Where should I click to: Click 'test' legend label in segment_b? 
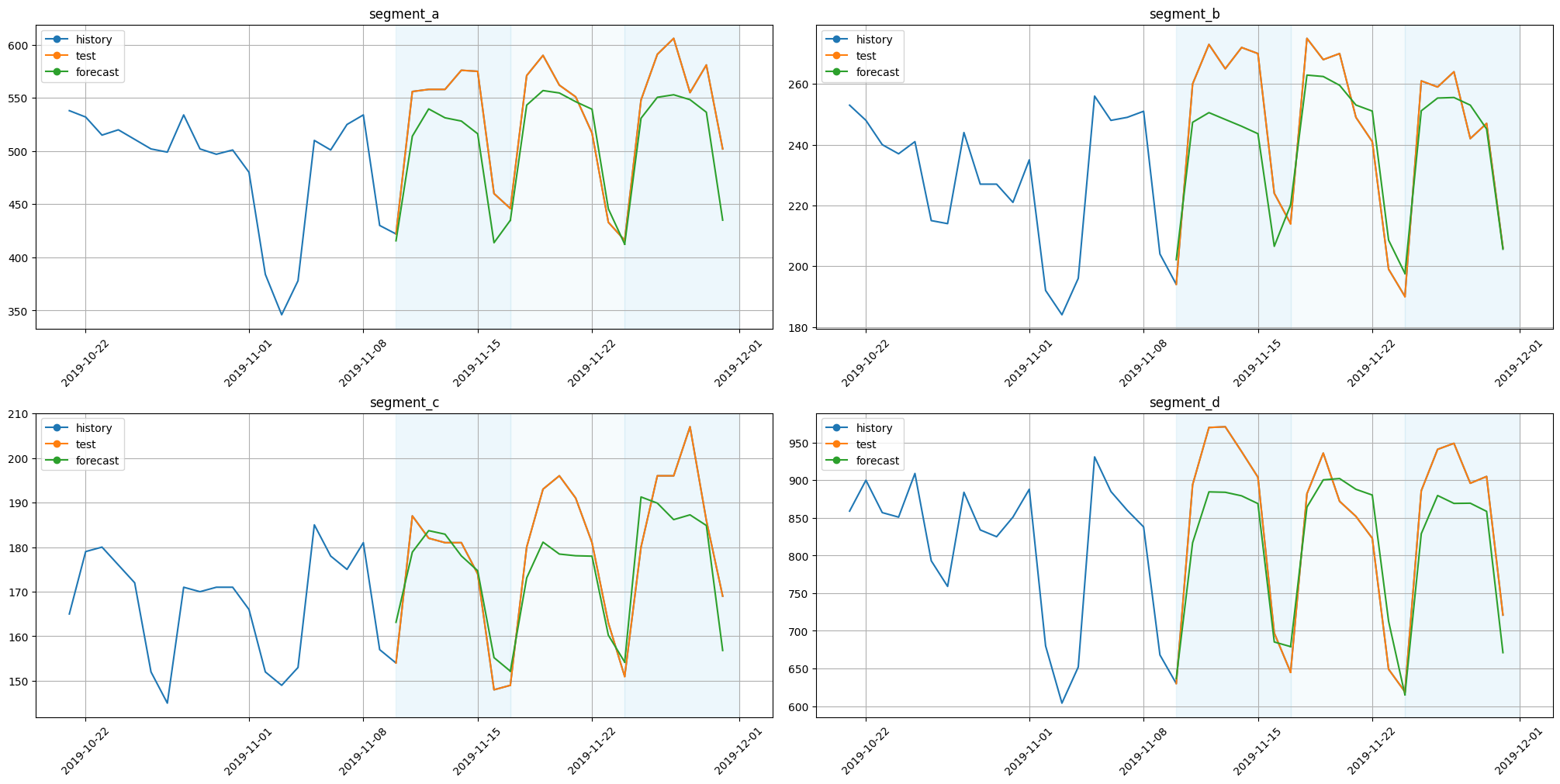click(866, 56)
